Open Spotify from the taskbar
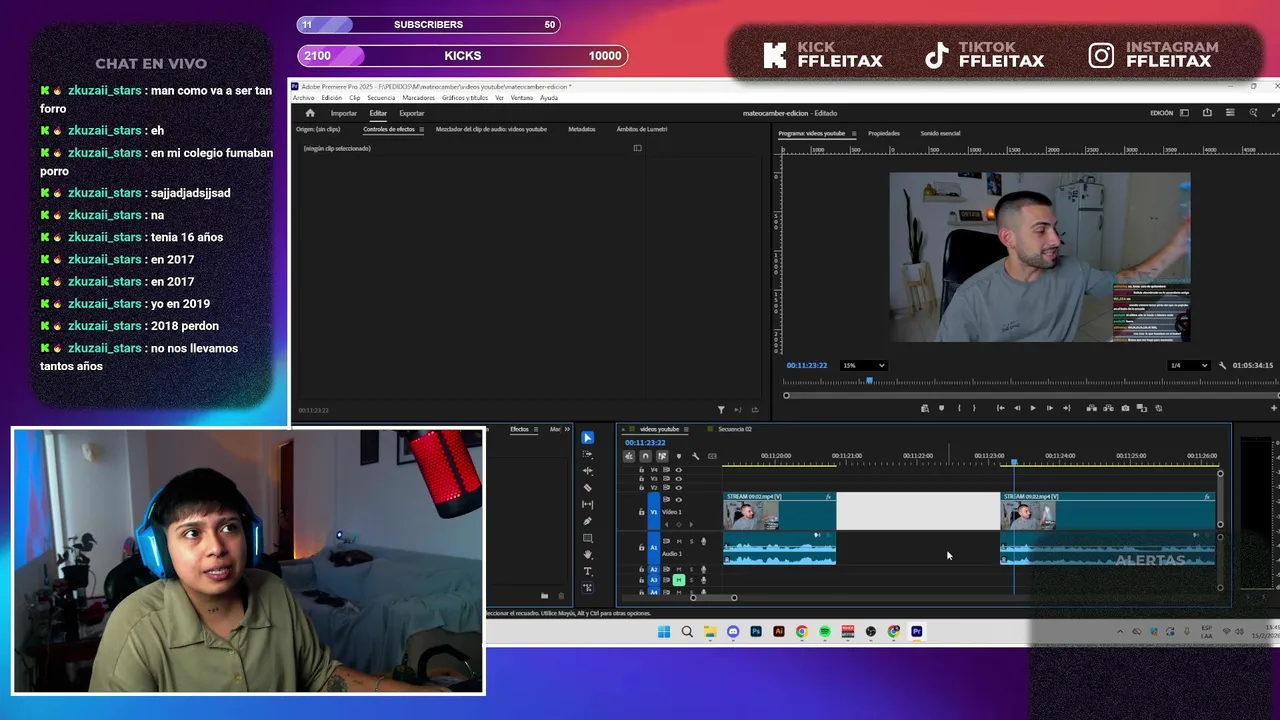 coord(824,632)
